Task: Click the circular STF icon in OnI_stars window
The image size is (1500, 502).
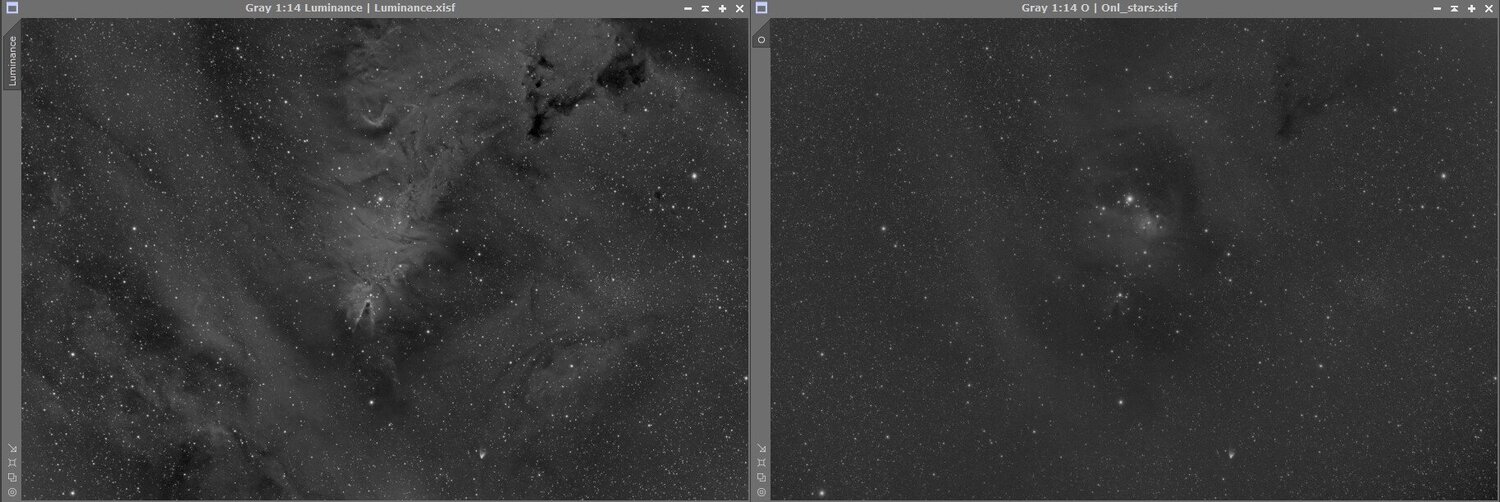Action: (x=762, y=491)
